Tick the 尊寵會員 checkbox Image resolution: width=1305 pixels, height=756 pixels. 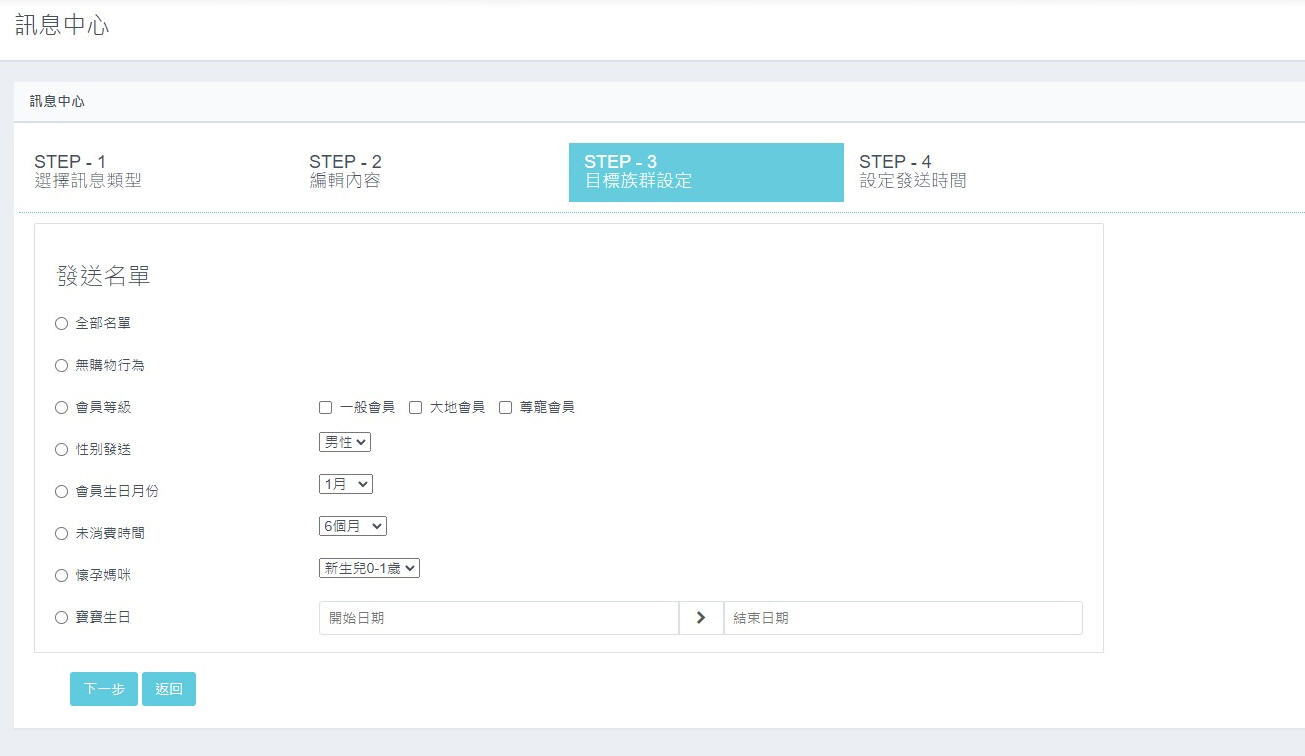tap(505, 407)
